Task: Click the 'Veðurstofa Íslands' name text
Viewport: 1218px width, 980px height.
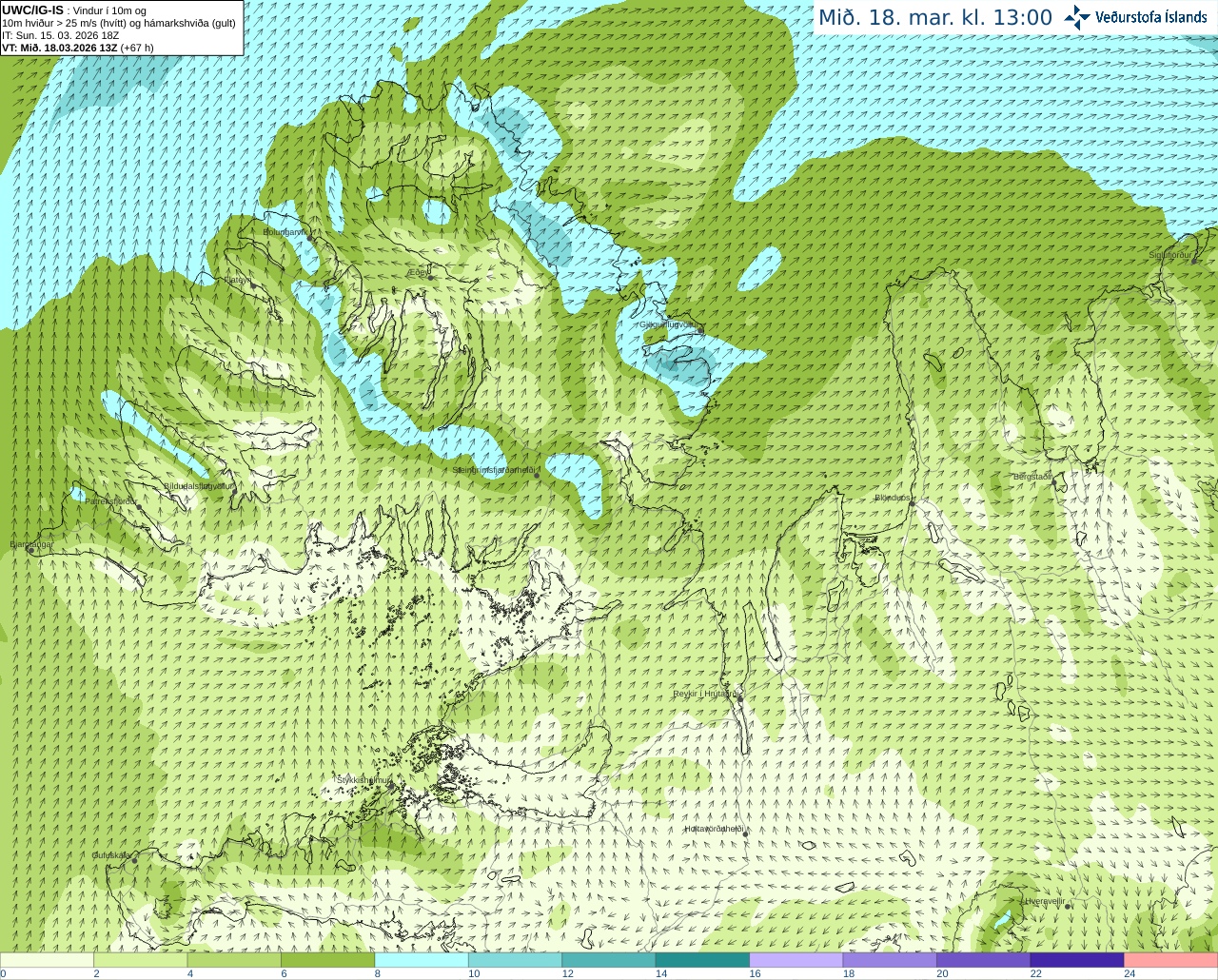Action: (x=1150, y=17)
